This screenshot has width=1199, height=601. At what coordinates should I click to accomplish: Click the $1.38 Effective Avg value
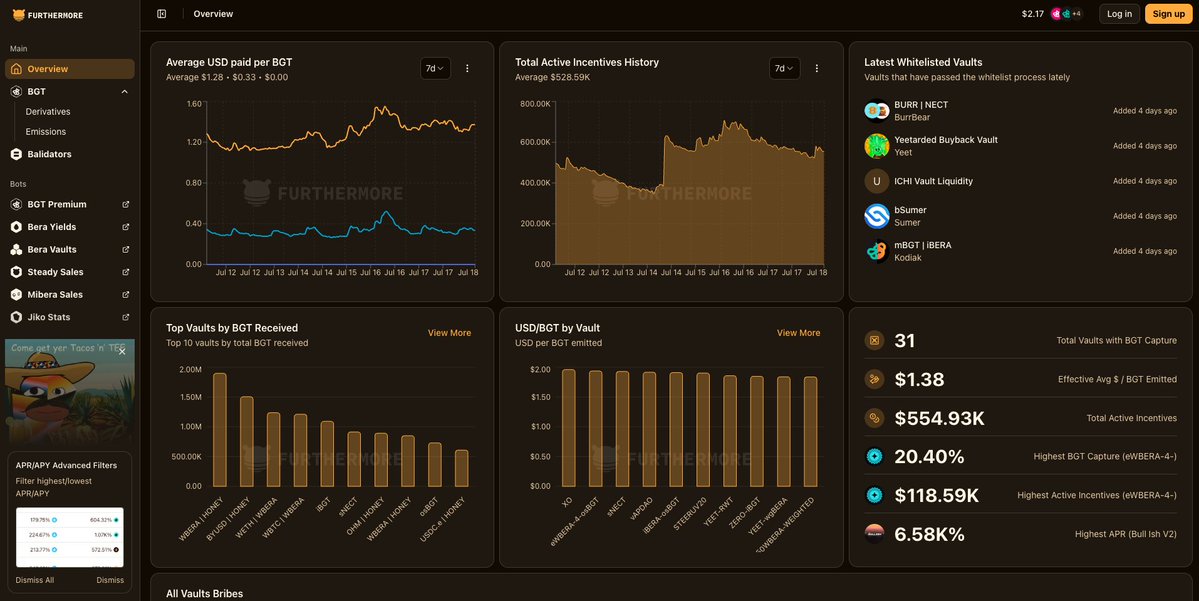click(x=919, y=379)
